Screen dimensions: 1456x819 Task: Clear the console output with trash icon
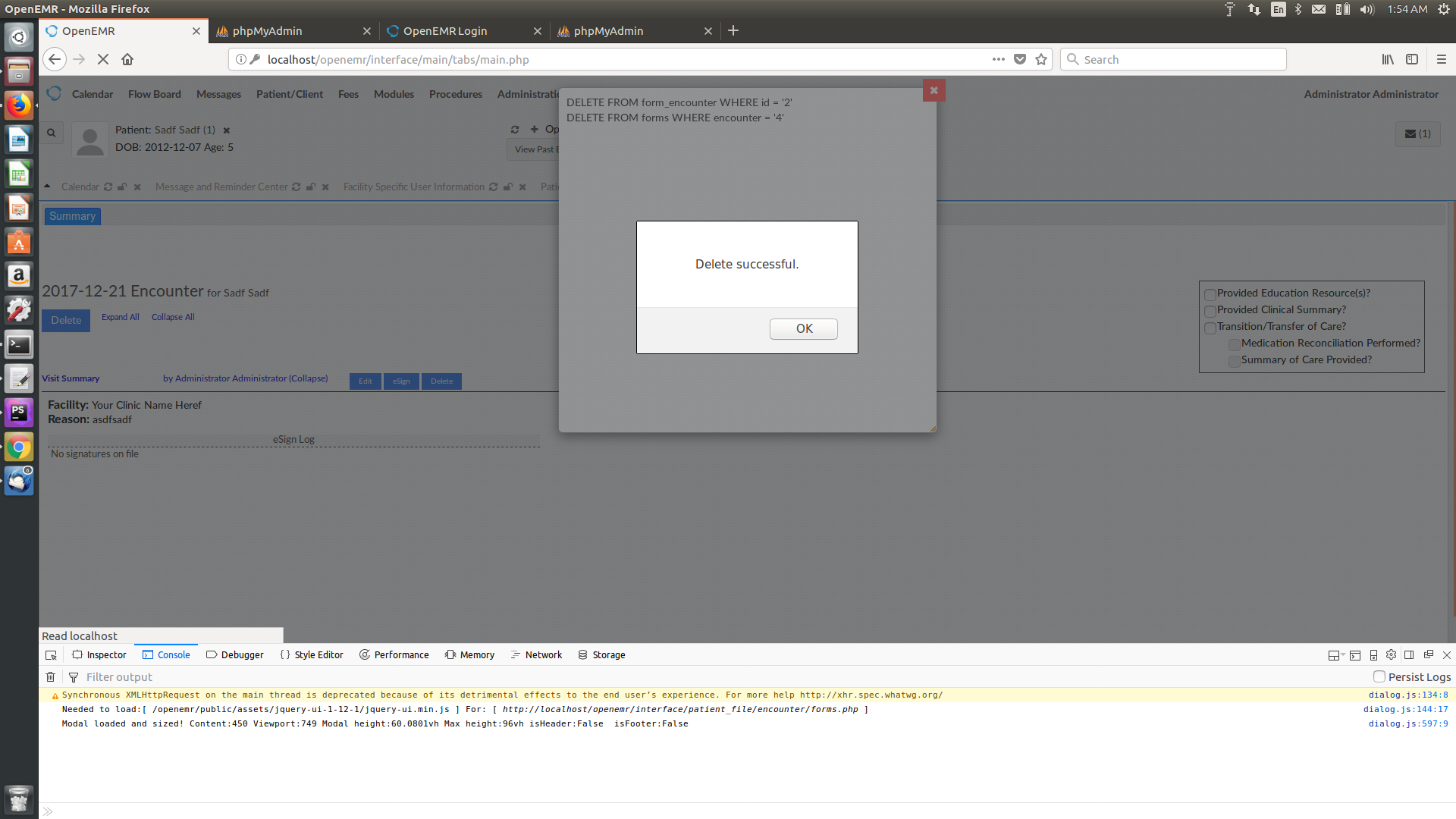50,676
